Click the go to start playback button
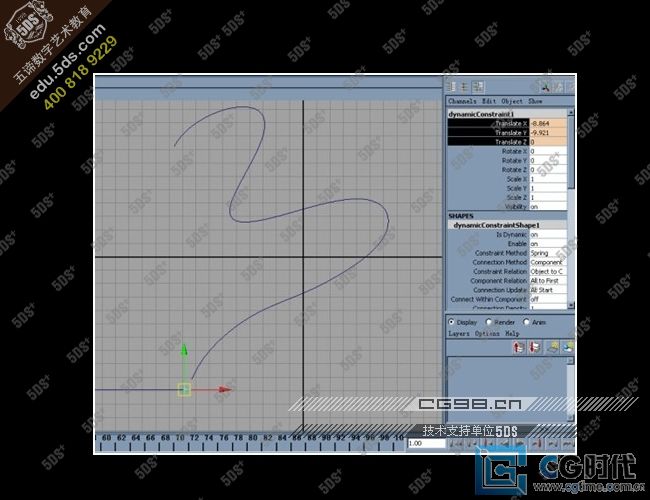Viewport: 650px width, 500px height. tap(456, 444)
